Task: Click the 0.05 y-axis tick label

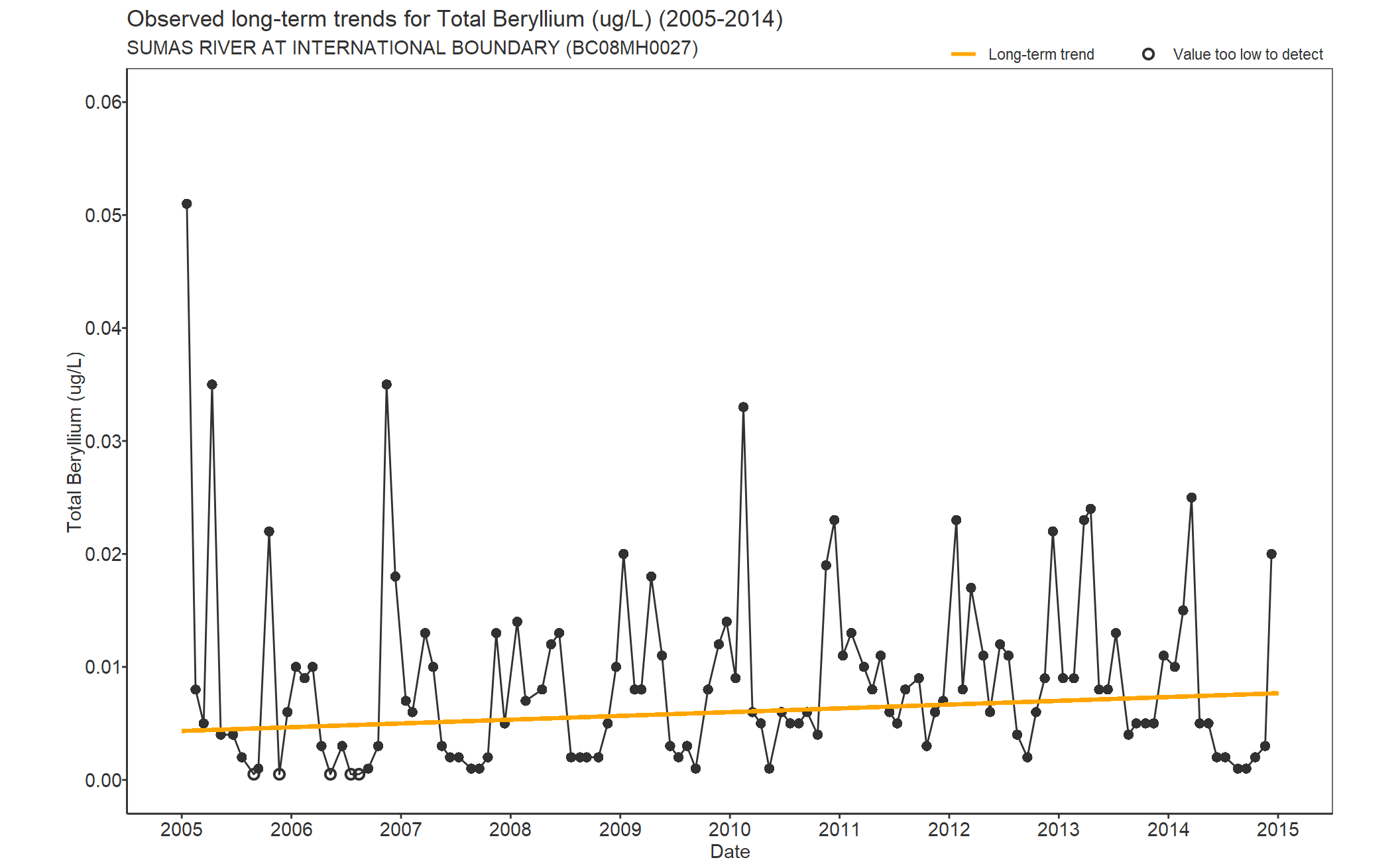Action: pos(103,216)
